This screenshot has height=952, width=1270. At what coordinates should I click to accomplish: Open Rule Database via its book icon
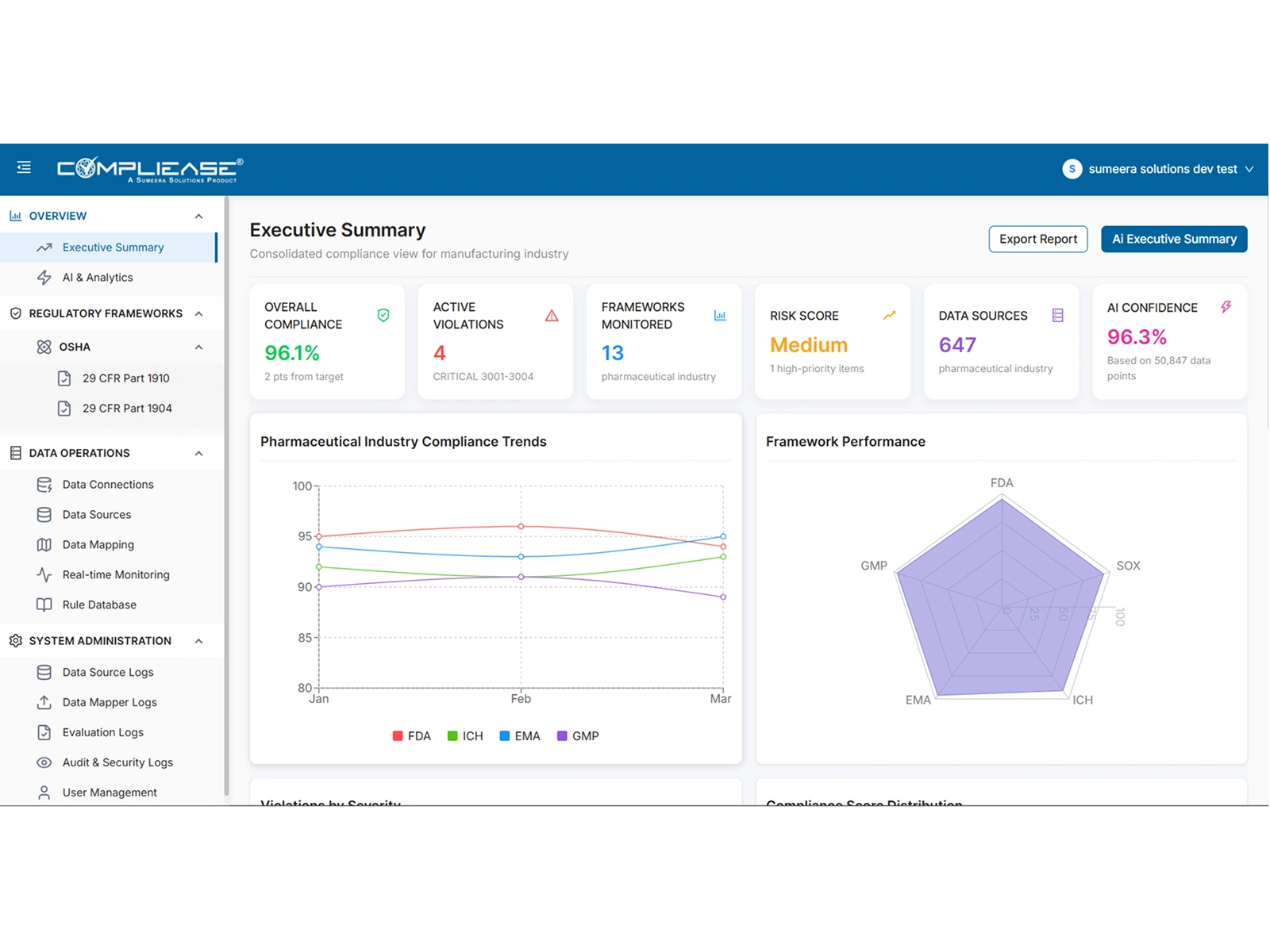[x=43, y=605]
